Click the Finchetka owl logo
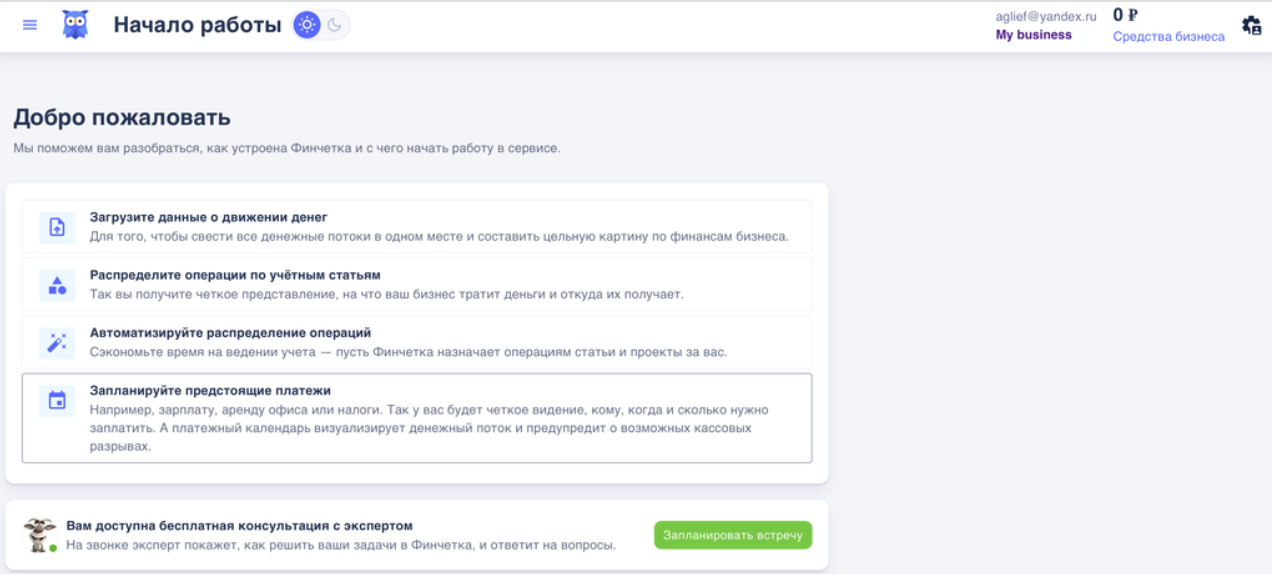 click(x=75, y=25)
